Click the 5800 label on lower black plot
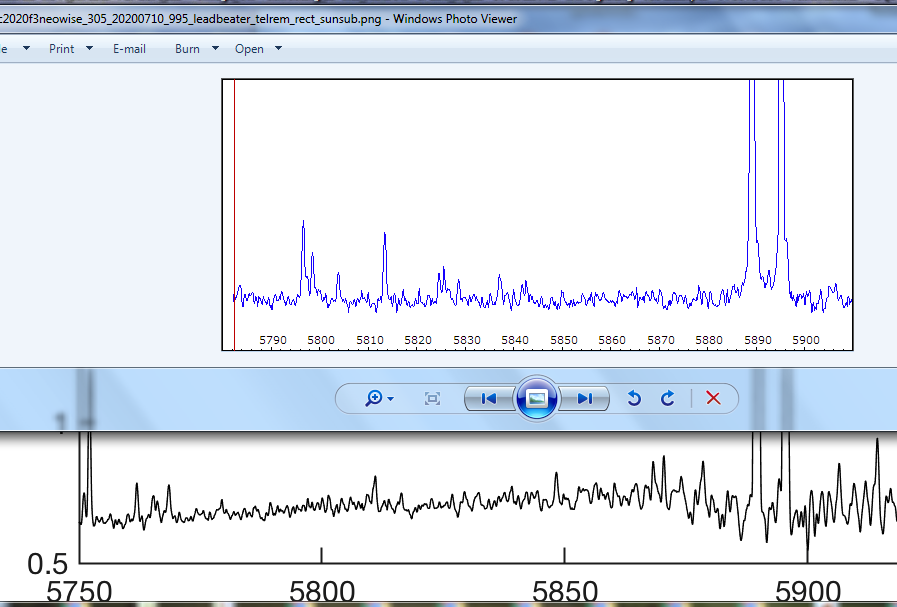The image size is (897, 607). [x=321, y=591]
